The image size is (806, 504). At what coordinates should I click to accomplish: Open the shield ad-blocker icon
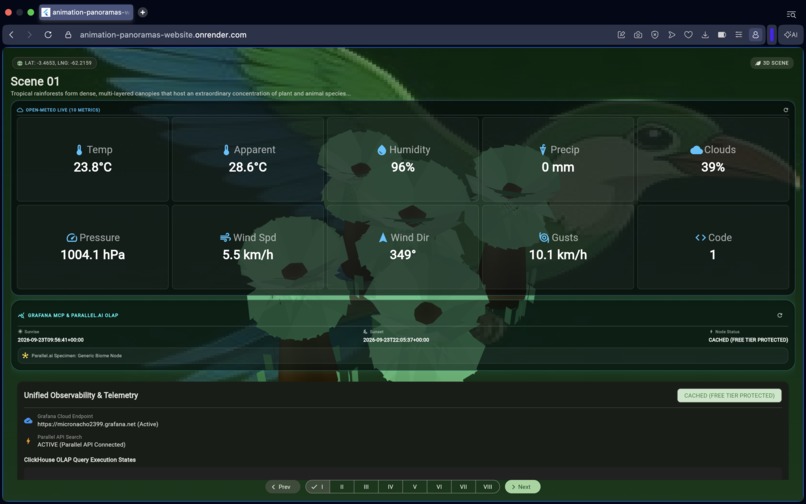pyautogui.click(x=654, y=35)
